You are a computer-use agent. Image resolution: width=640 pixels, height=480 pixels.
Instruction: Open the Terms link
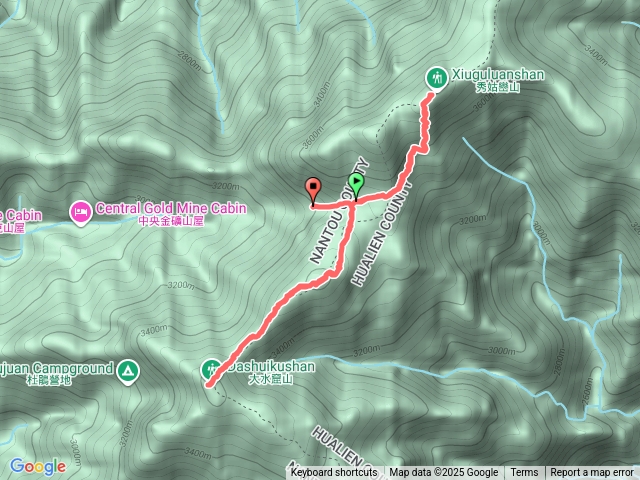click(x=524, y=473)
